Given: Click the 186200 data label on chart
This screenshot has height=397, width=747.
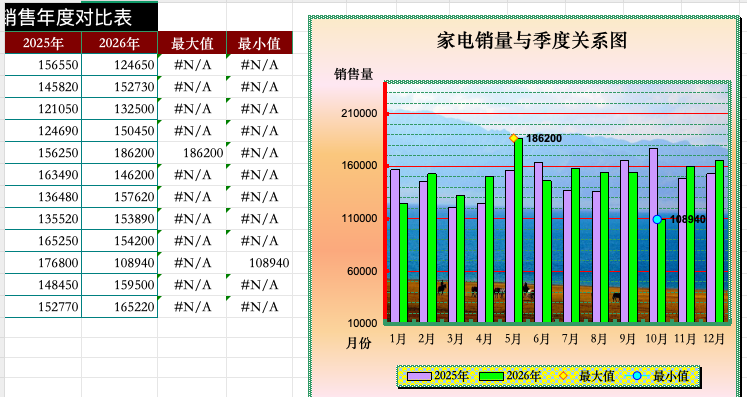Looking at the screenshot, I should tap(544, 138).
